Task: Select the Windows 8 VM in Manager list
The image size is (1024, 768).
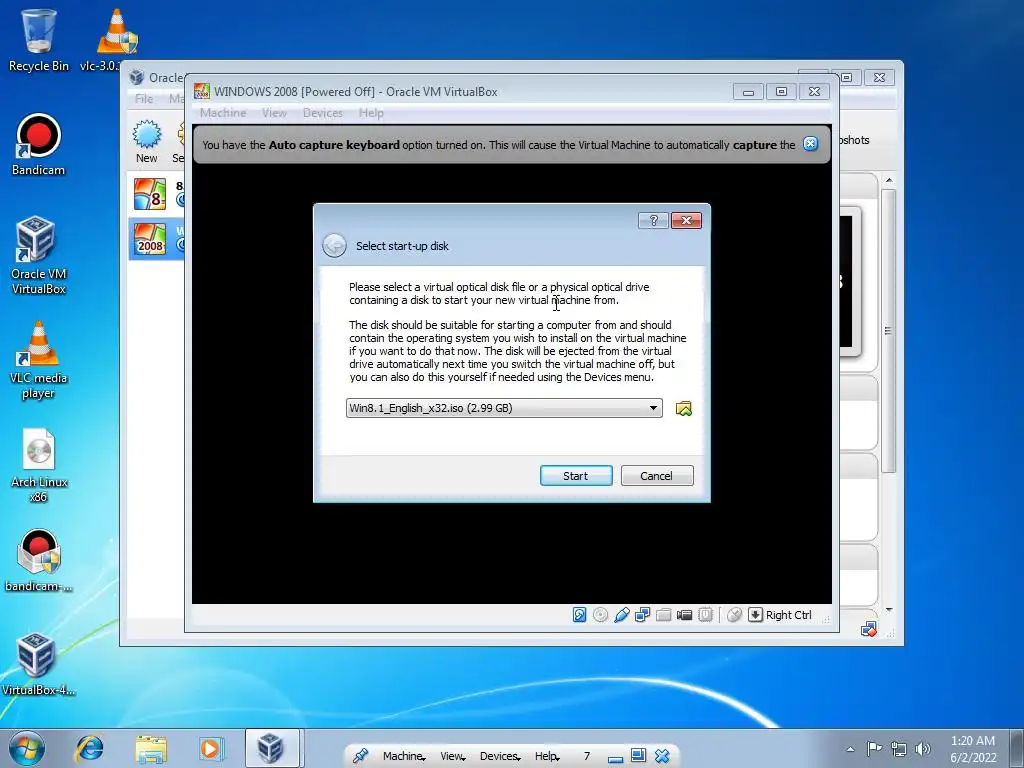Action: coord(158,194)
